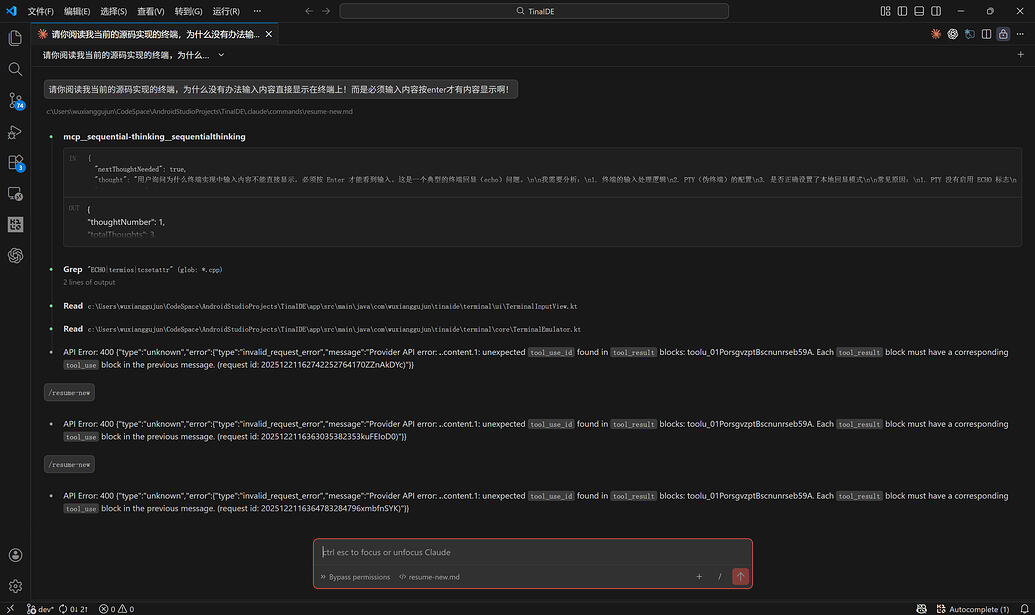Open slash commands menu in input box
The width and height of the screenshot is (1035, 615).
pos(719,577)
